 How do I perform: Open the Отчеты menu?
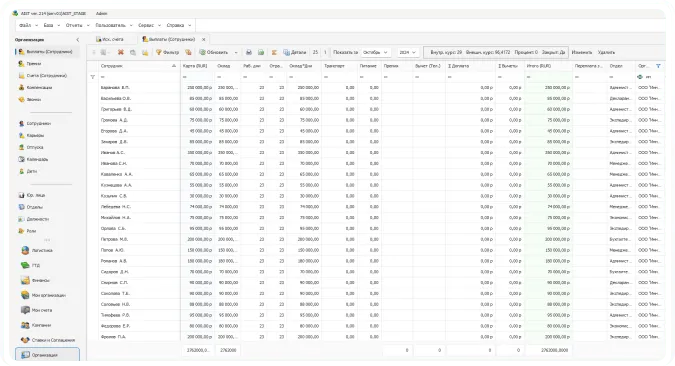tap(77, 25)
